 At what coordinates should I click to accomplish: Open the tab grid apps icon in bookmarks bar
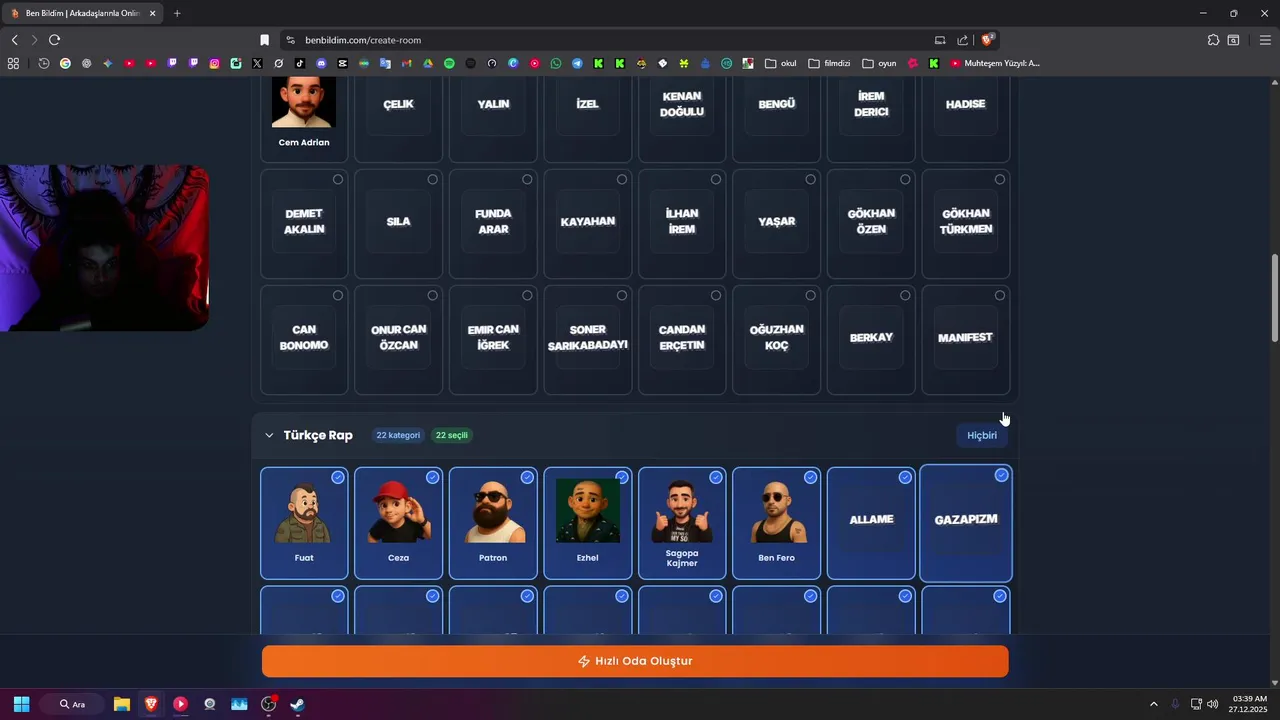(13, 63)
